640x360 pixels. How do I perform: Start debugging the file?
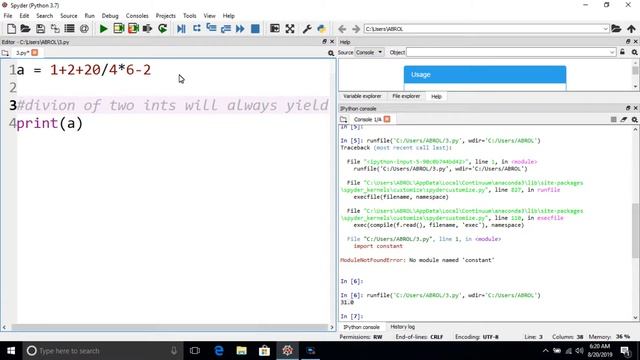click(x=181, y=29)
